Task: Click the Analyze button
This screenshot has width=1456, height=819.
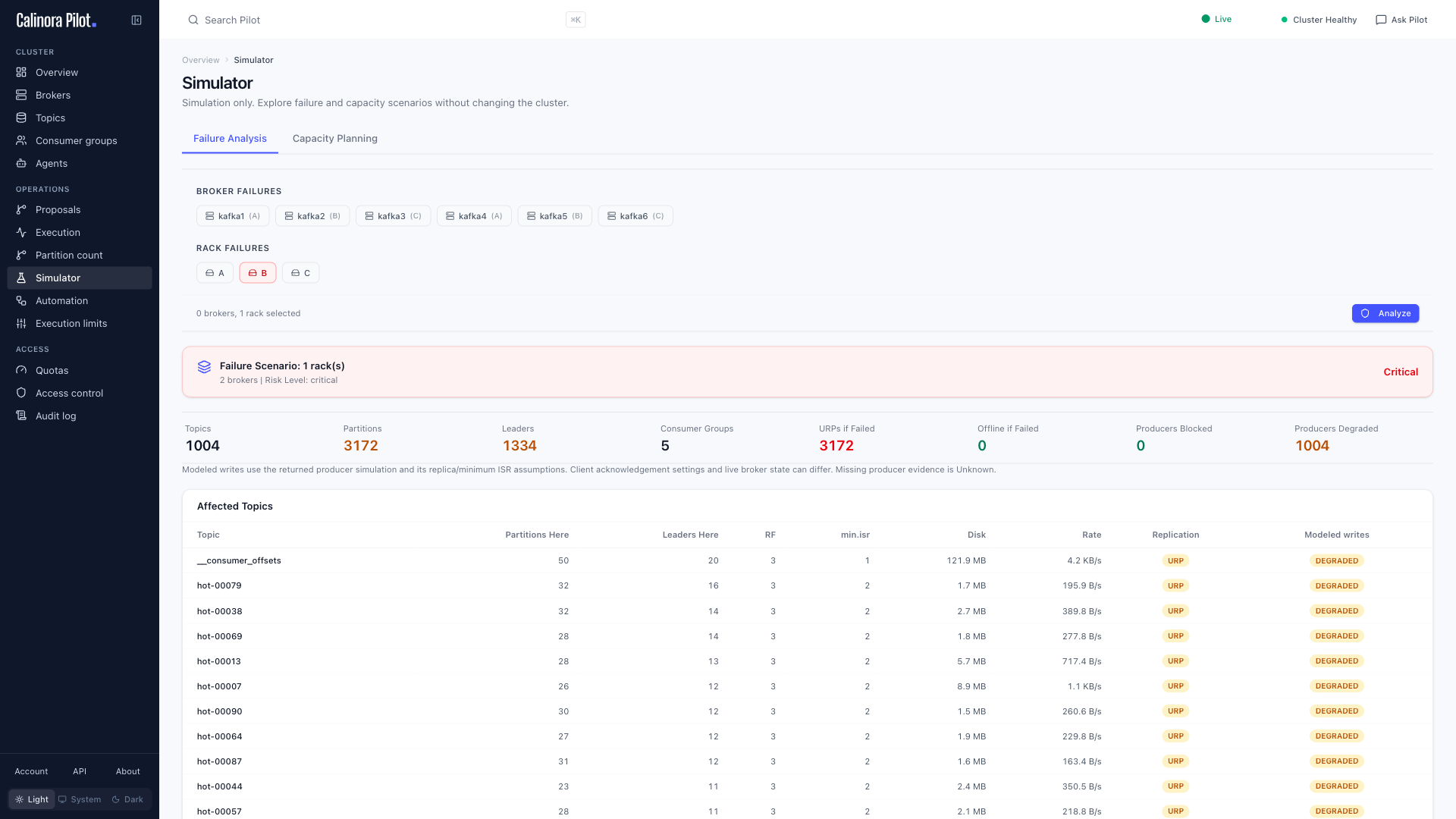Action: coord(1385,313)
